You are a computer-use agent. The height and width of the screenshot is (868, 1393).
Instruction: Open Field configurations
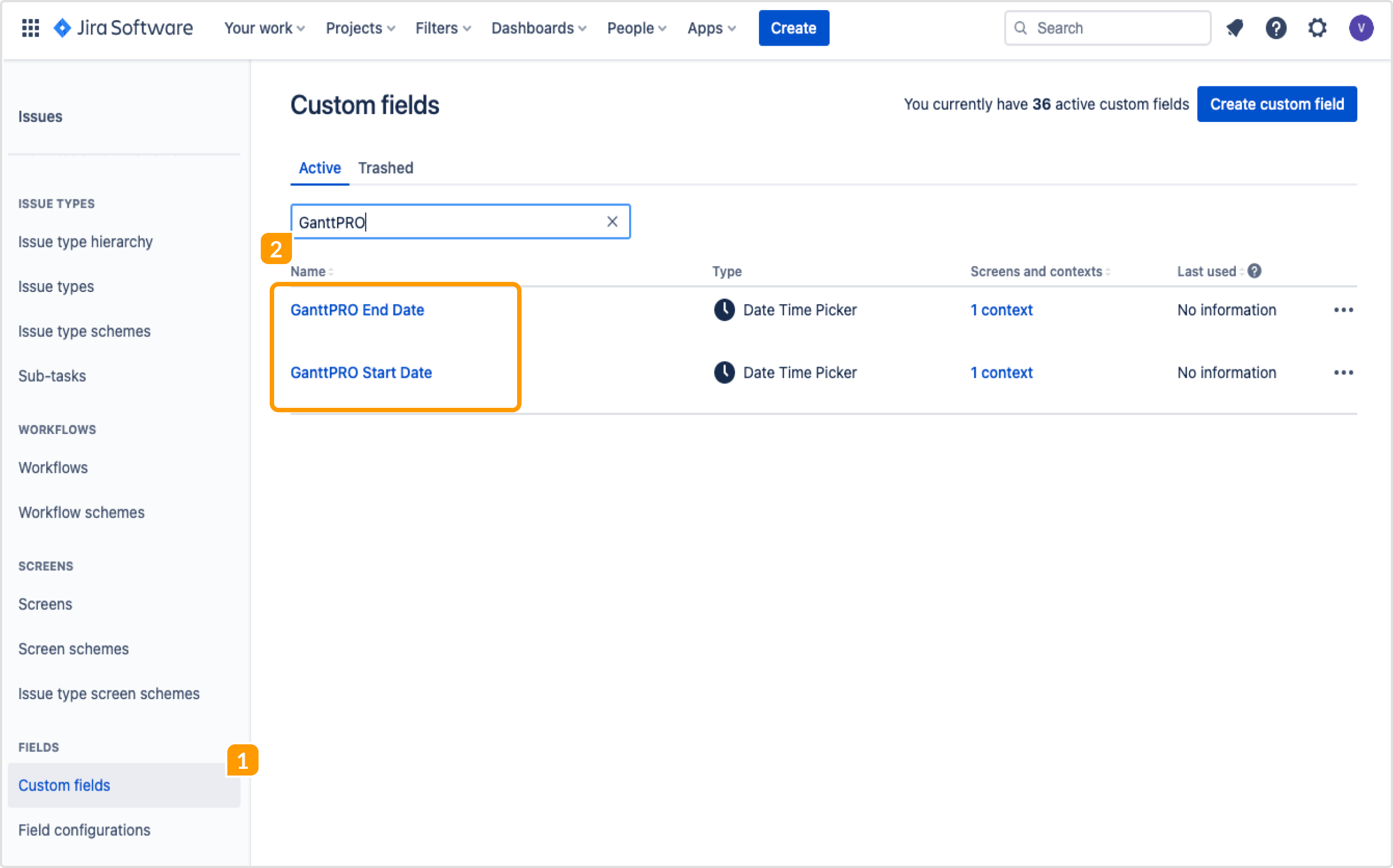tap(84, 830)
